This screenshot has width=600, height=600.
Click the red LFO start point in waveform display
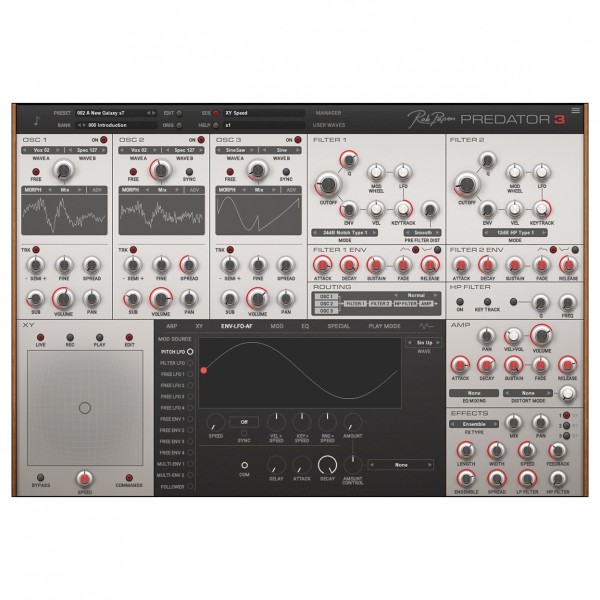[204, 370]
